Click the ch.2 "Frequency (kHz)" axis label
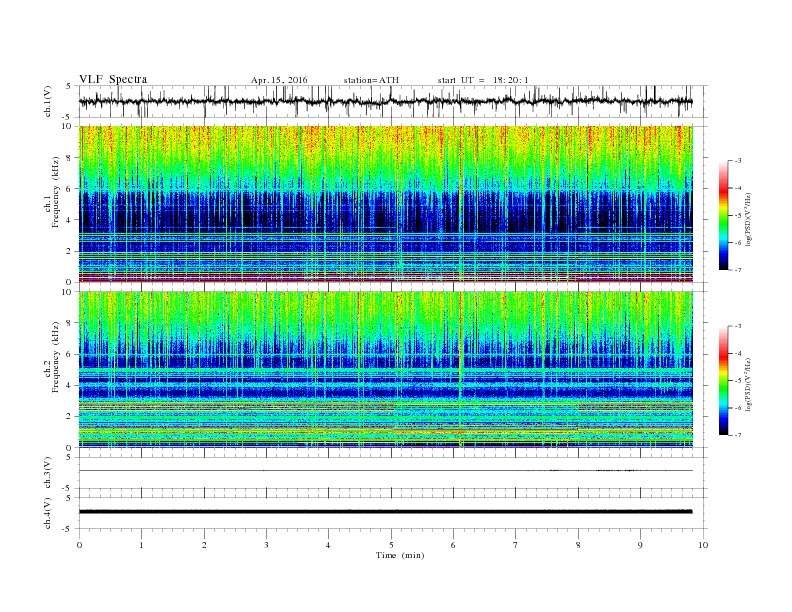This screenshot has width=792, height=612. 56,357
